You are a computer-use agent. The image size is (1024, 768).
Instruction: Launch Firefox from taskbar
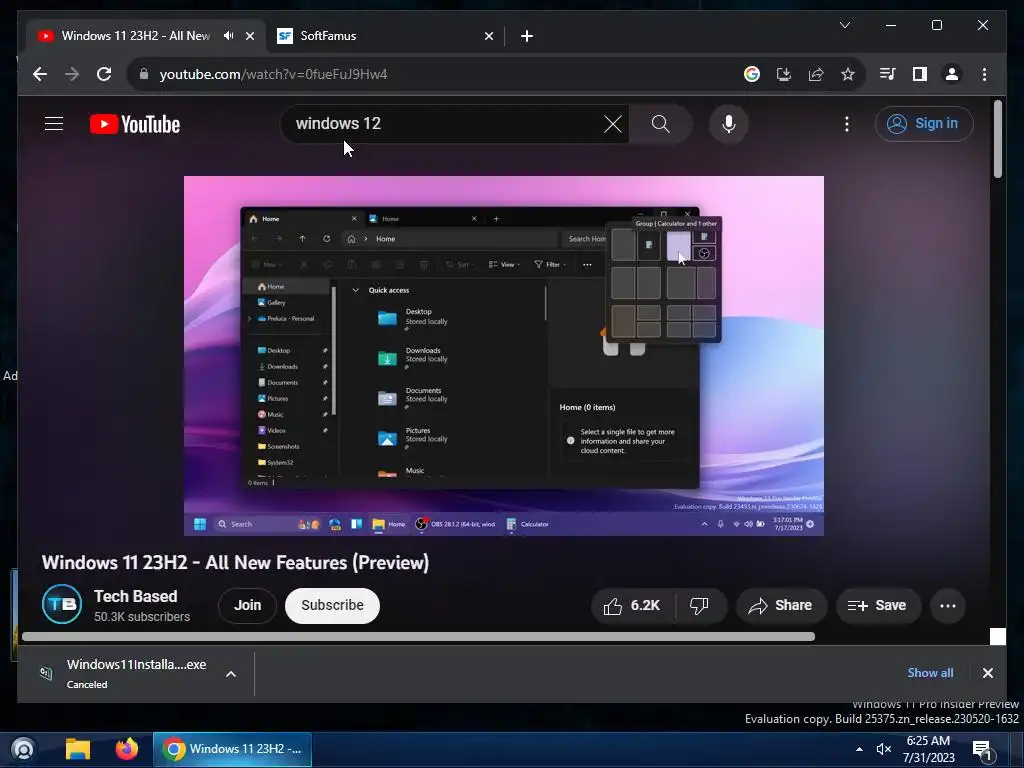(127, 749)
